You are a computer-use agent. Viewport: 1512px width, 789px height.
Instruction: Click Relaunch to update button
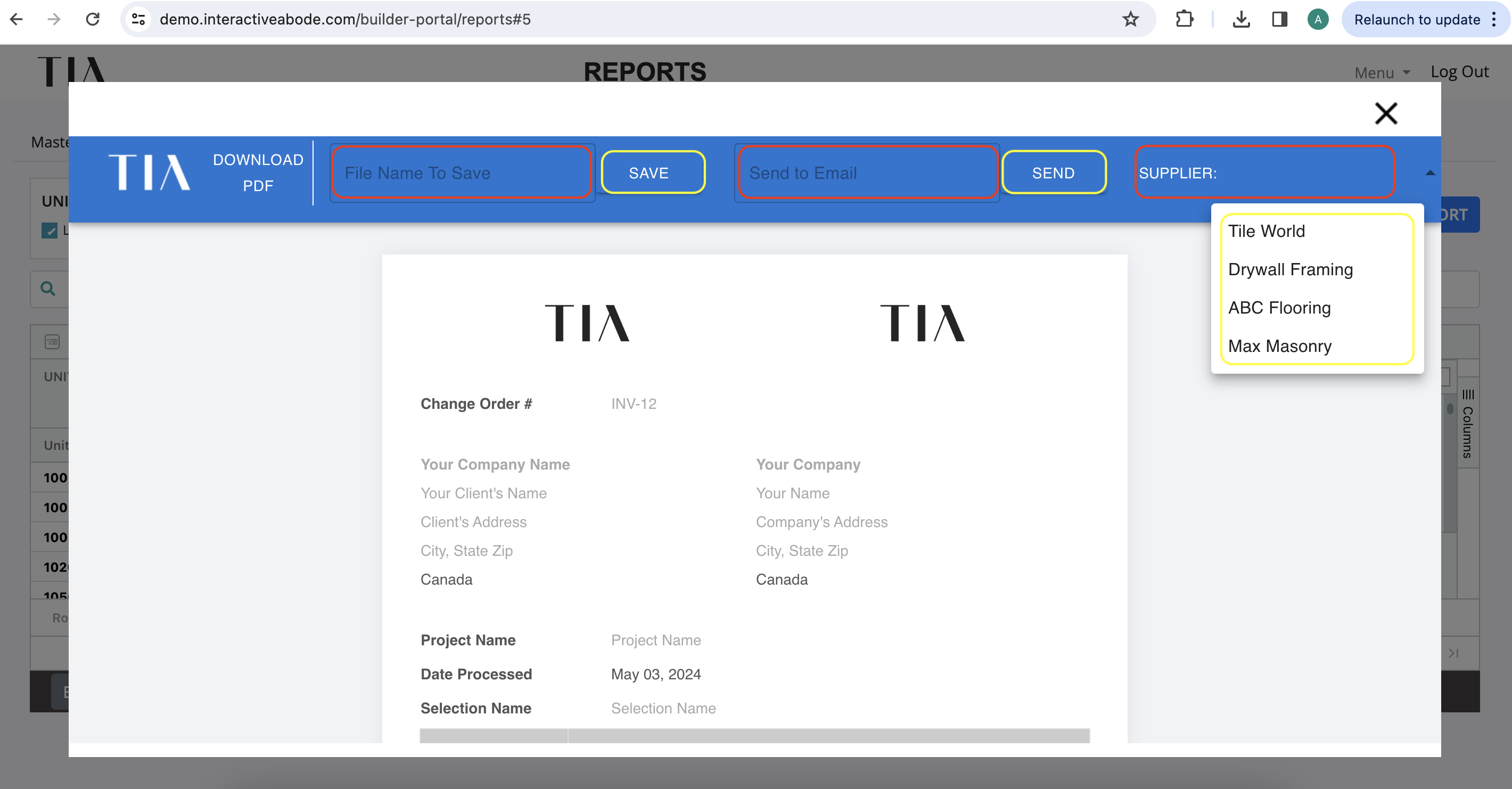(1416, 19)
